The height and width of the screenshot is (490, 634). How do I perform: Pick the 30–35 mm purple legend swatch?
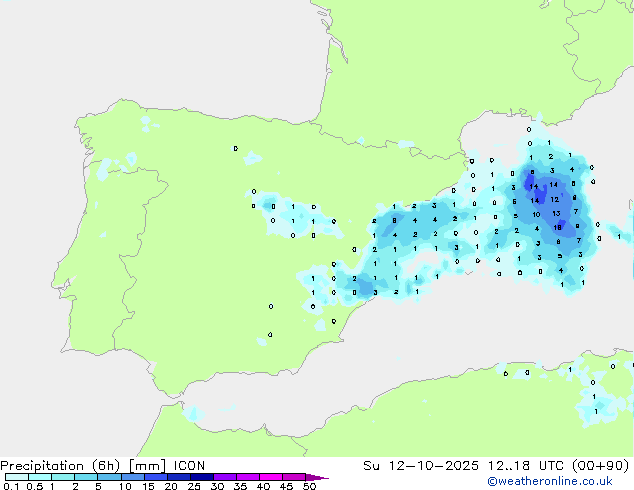coord(225,477)
